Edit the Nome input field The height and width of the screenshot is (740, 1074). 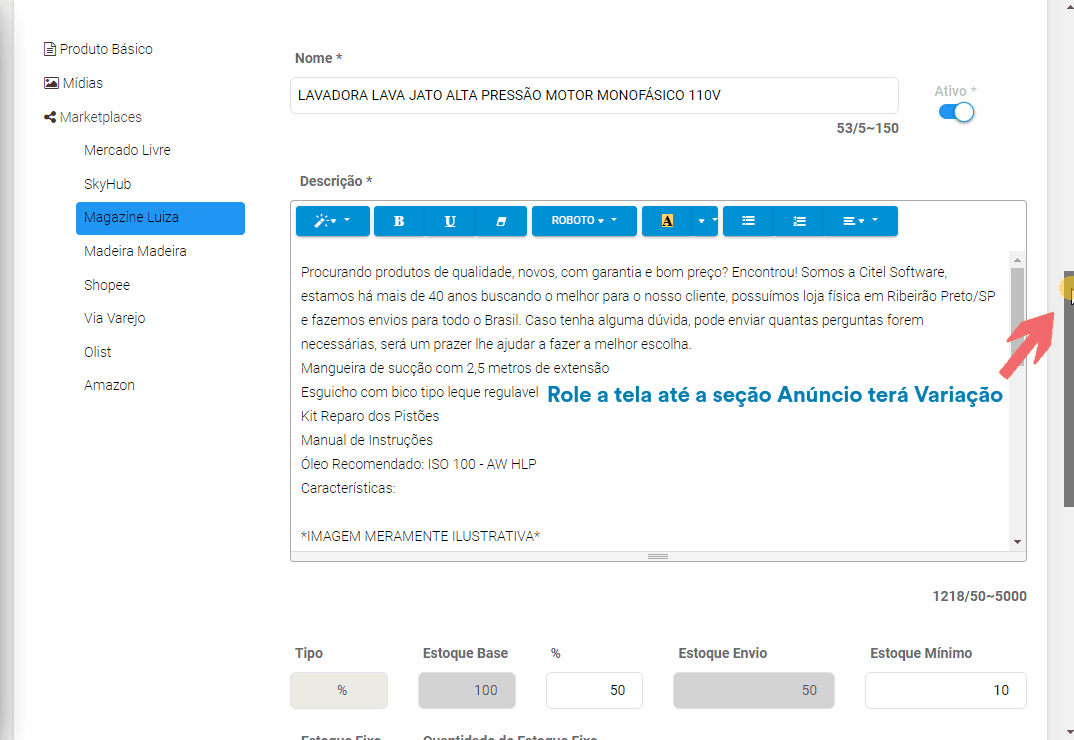tap(594, 95)
